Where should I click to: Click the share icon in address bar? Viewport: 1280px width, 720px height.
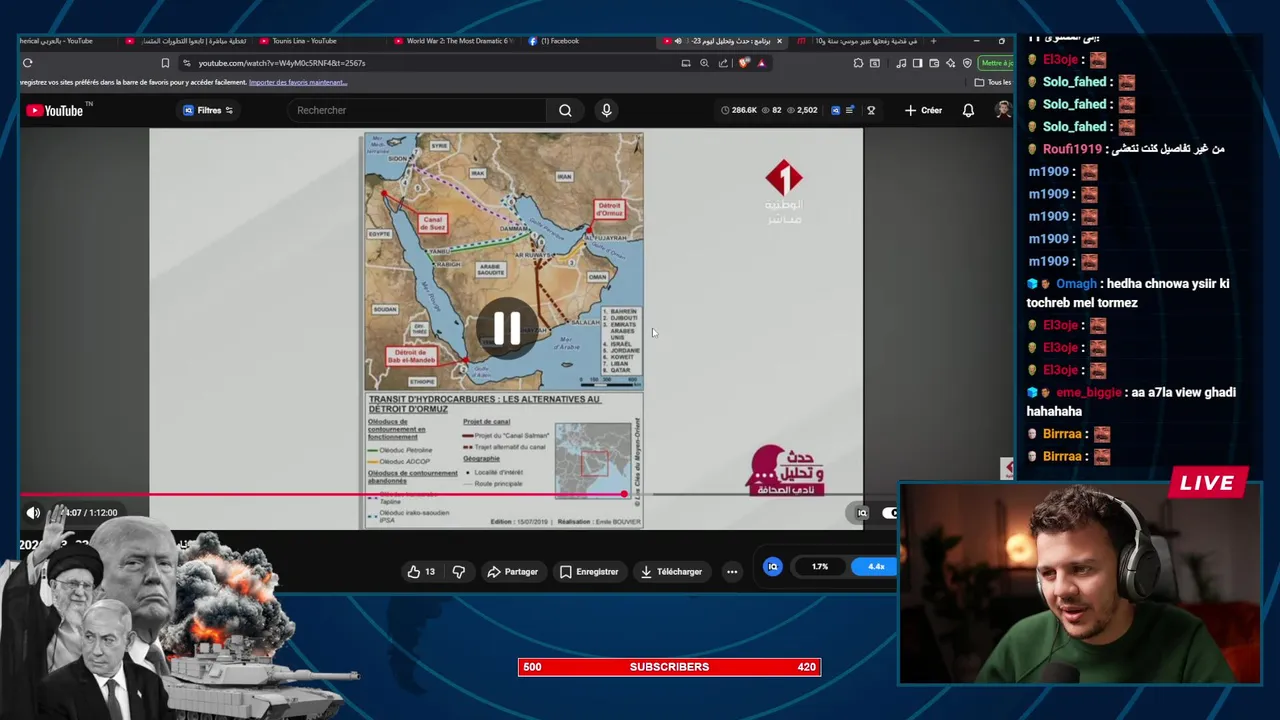[723, 63]
